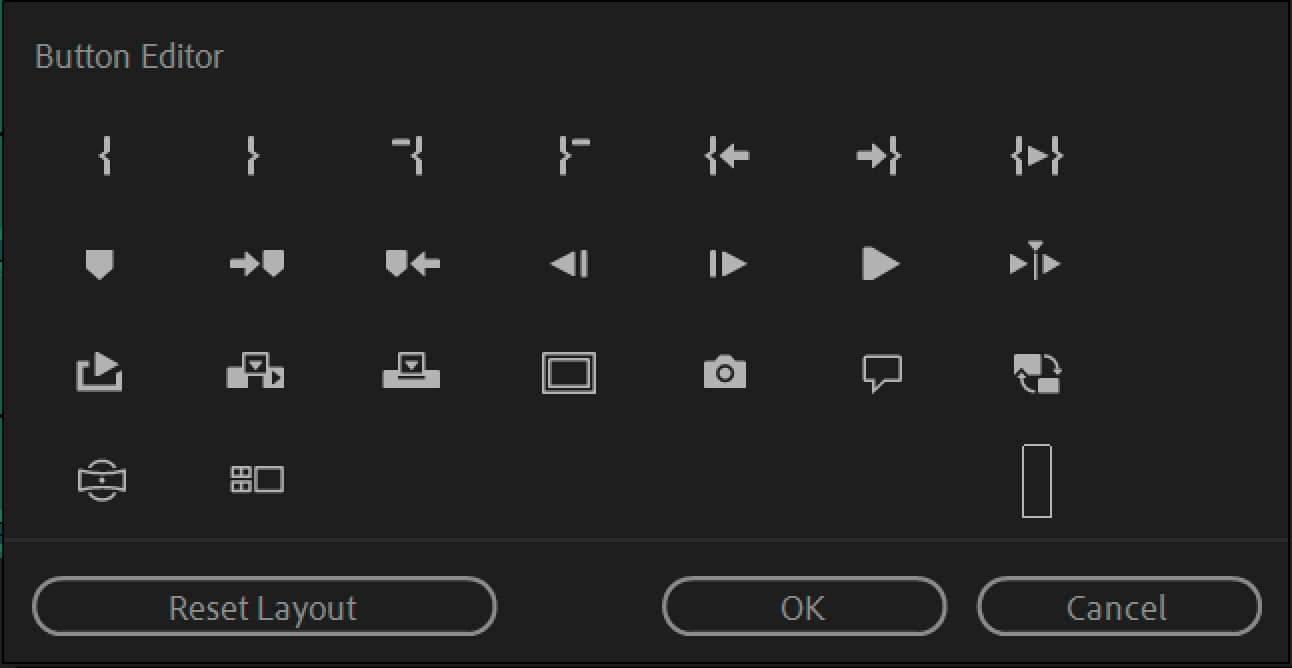
Task: Click the Step Forward one frame icon
Action: (726, 263)
